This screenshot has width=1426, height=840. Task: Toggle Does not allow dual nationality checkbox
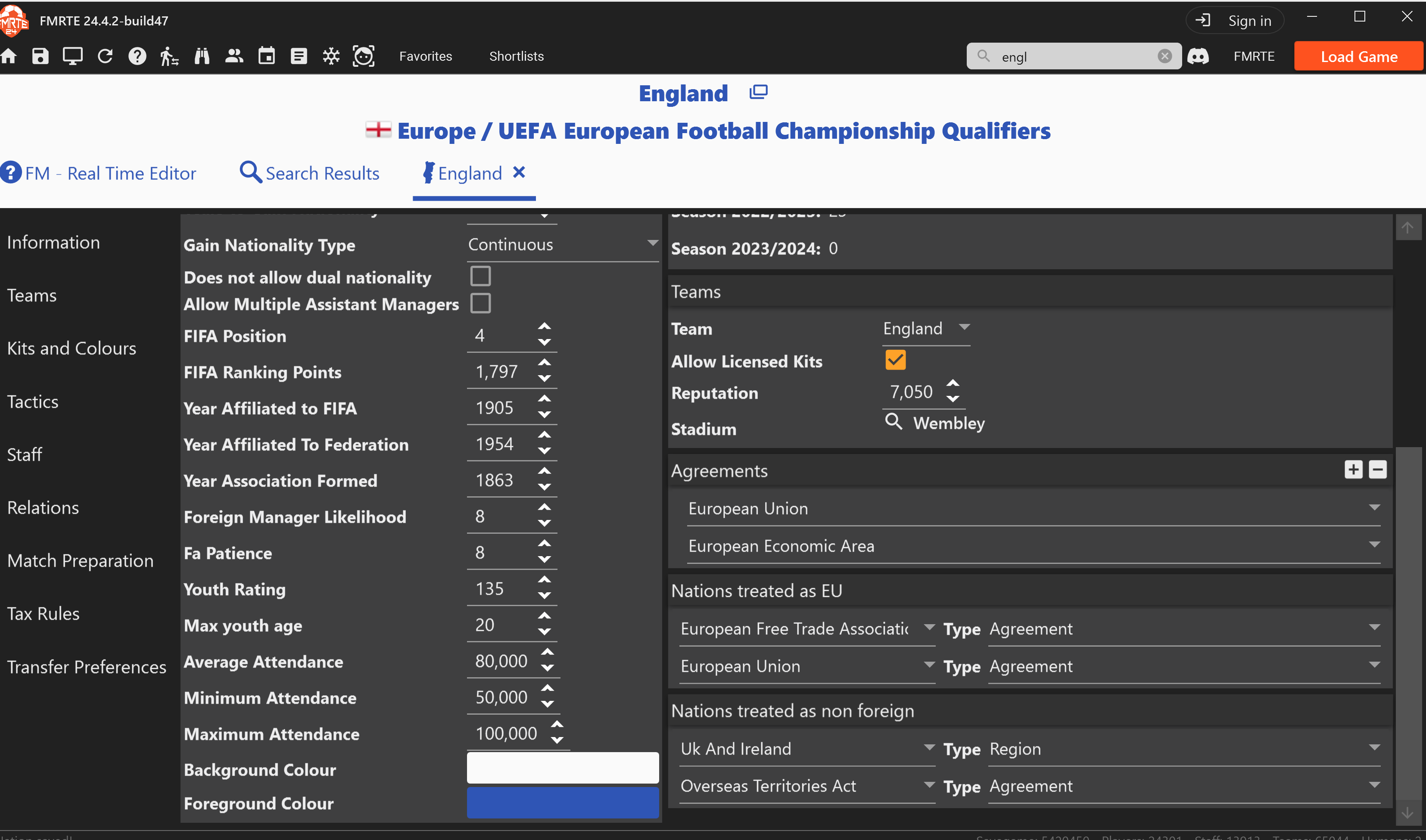click(x=481, y=276)
